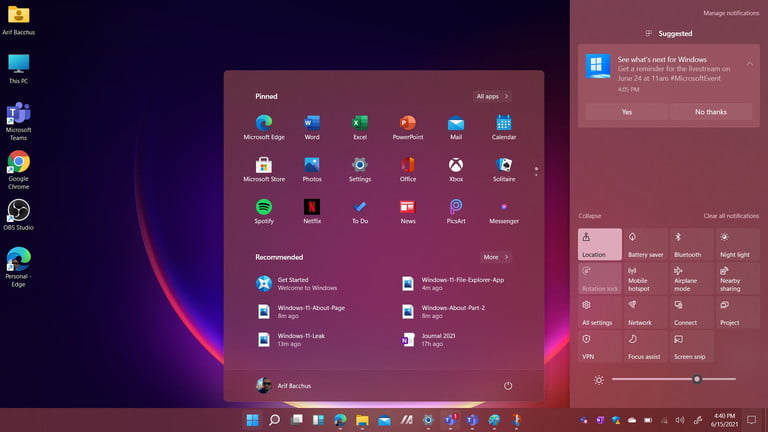Expand More recommended items
Screen dimensions: 768x432
pos(495,257)
